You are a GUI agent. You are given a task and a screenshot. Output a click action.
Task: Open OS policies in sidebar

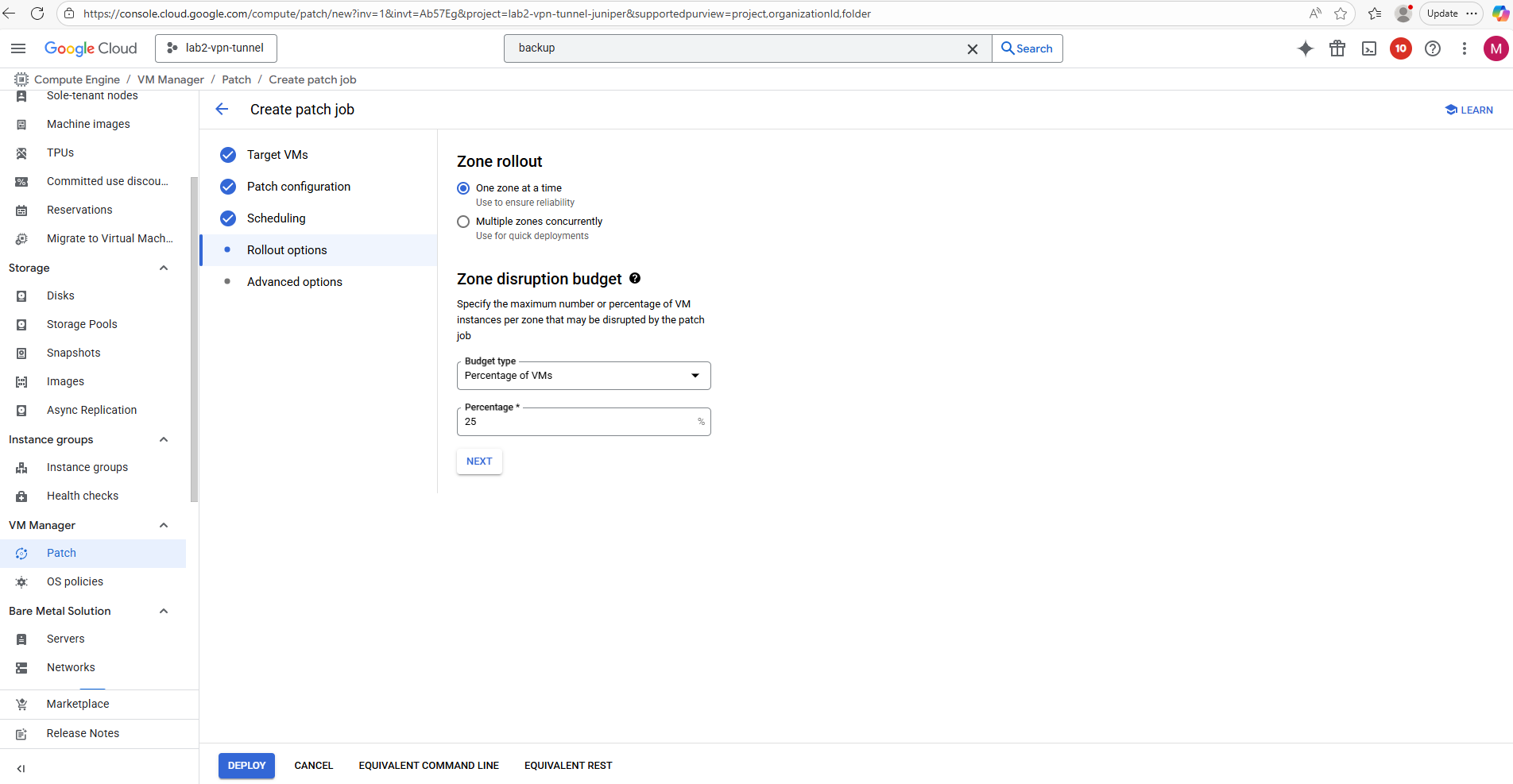(x=75, y=581)
